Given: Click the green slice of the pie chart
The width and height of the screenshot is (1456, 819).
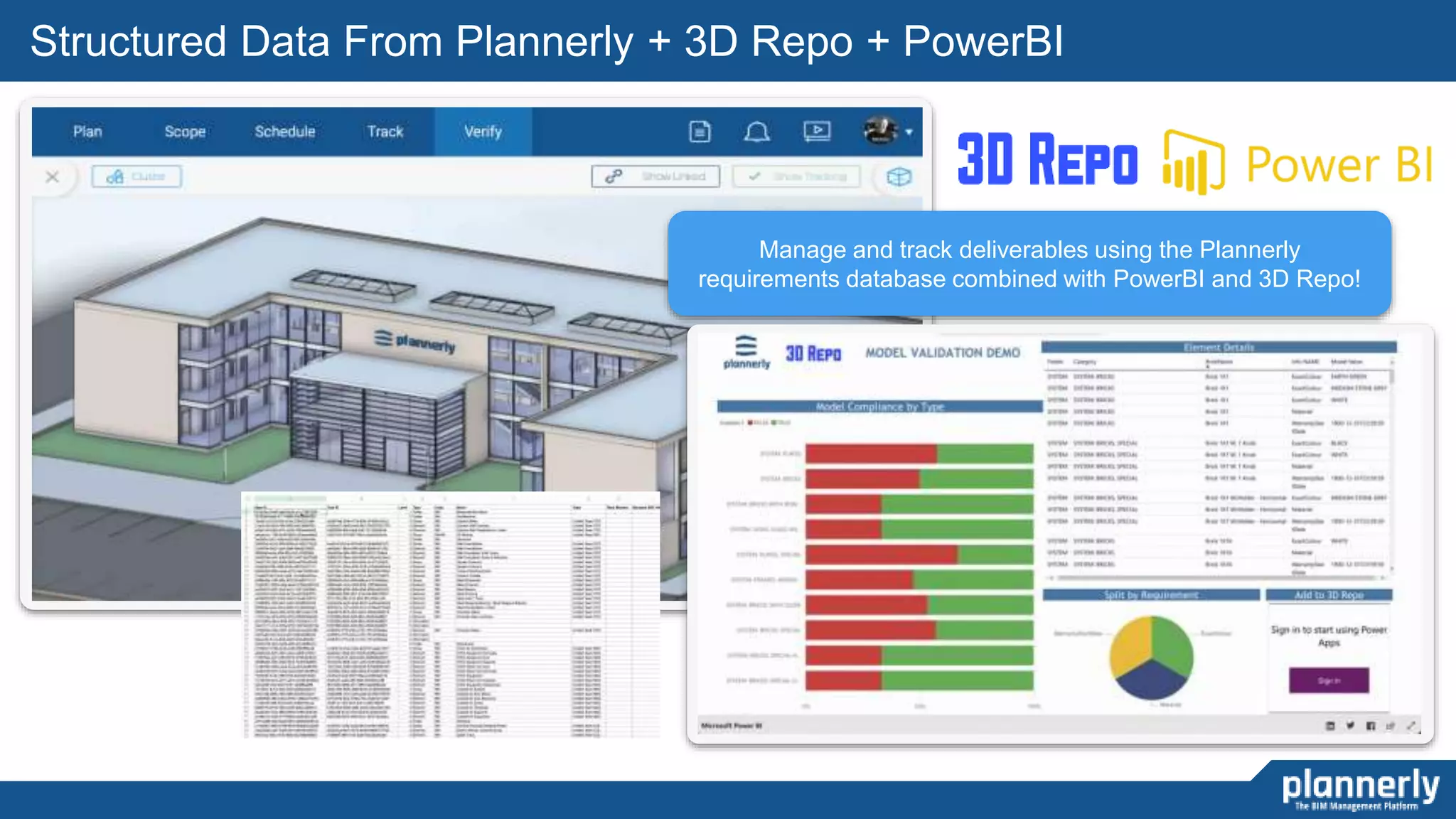Looking at the screenshot, I should point(1172,642).
